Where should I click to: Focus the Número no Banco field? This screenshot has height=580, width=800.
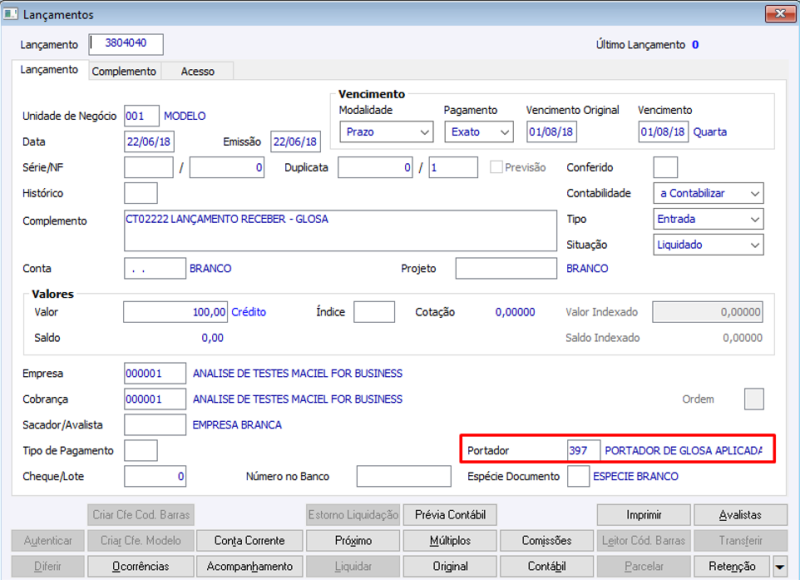point(404,476)
